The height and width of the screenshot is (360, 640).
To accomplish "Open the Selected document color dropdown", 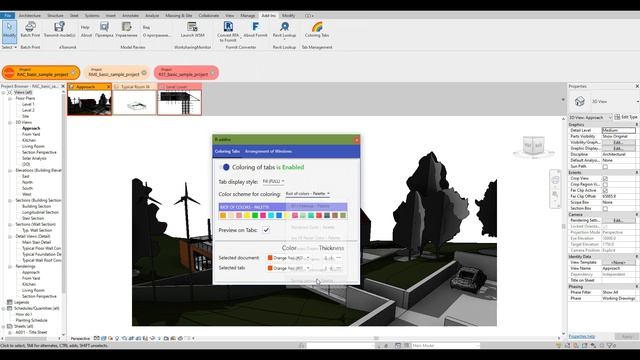I will 288,258.
